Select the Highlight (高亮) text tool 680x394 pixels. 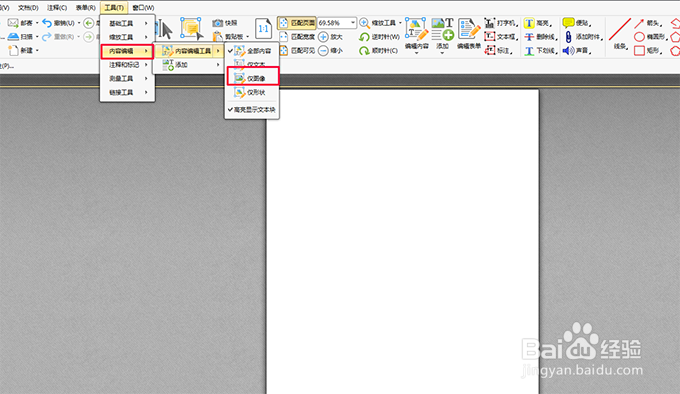click(x=539, y=23)
